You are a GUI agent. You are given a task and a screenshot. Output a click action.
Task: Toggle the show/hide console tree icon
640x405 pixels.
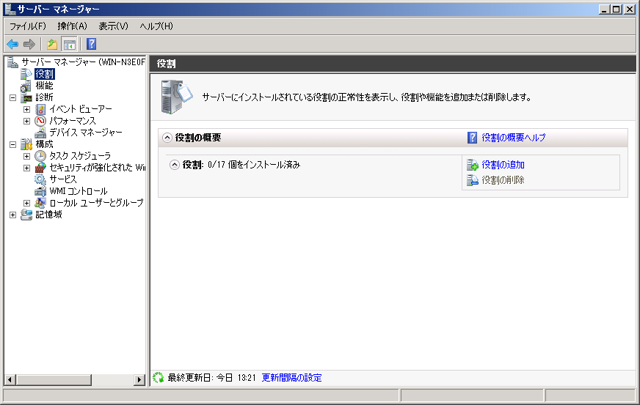click(69, 44)
